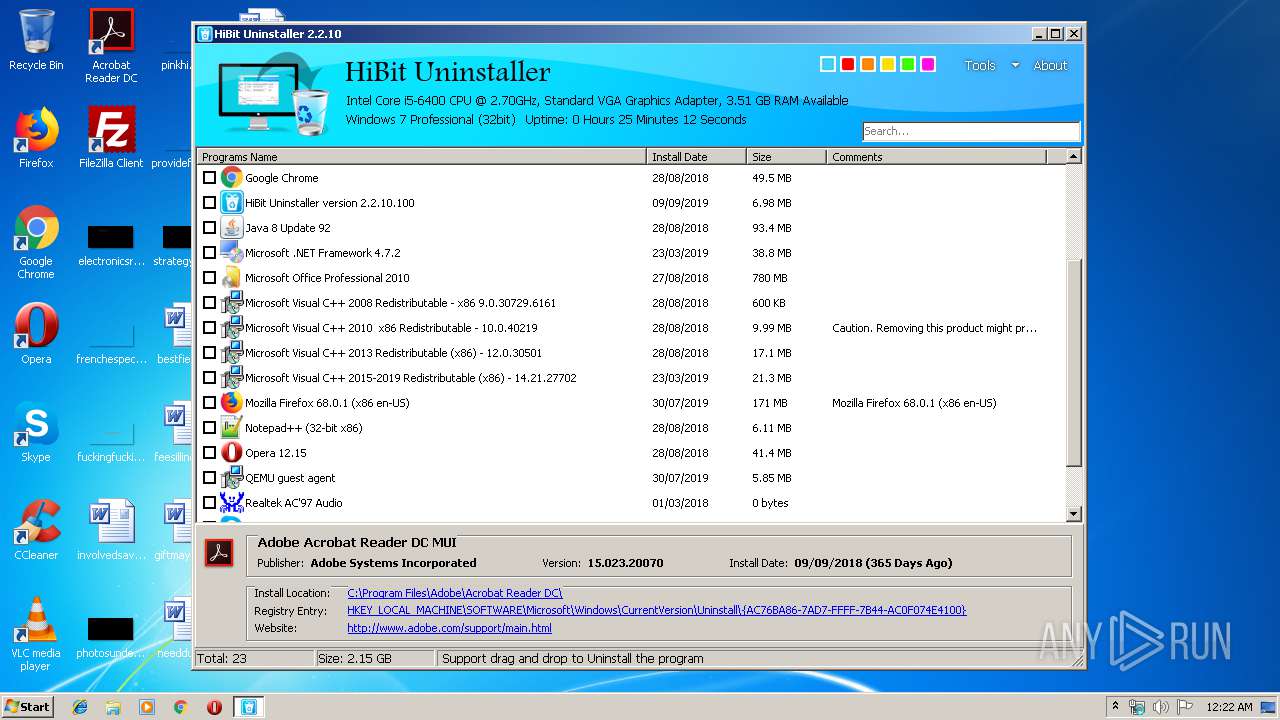The height and width of the screenshot is (720, 1280).
Task: Select the red color theme swatch
Action: pos(848,64)
